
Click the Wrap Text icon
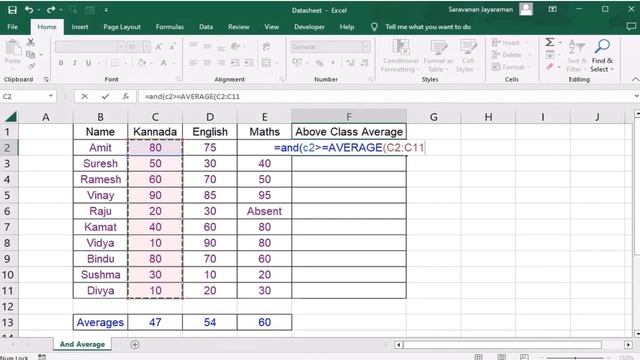266,47
